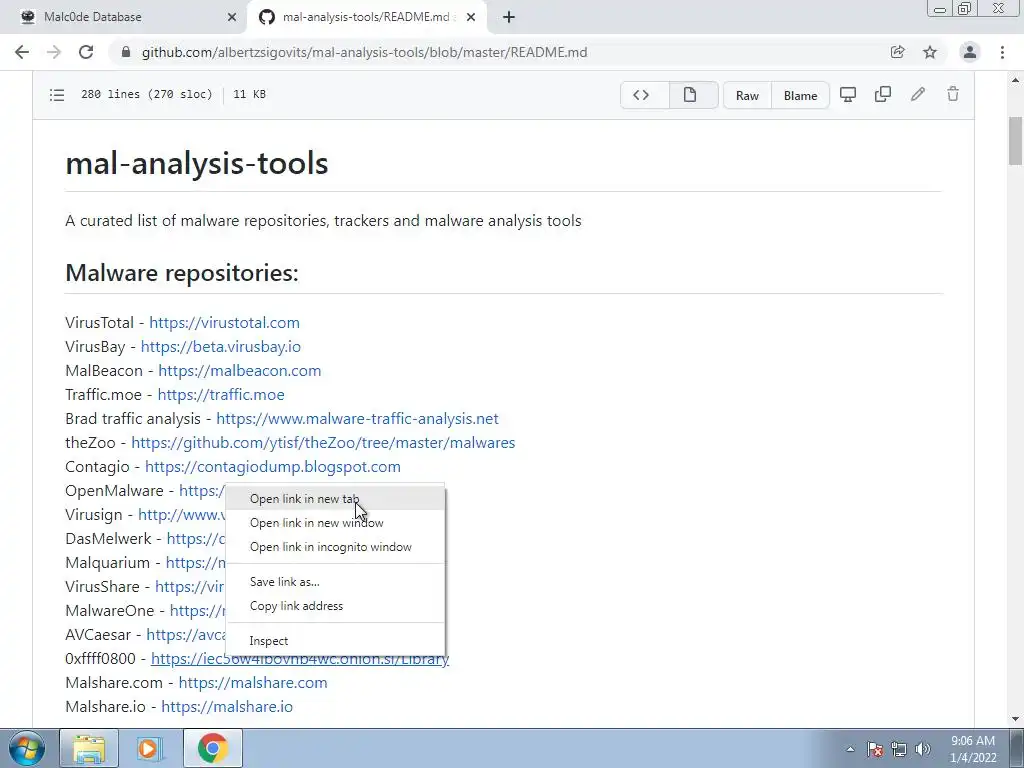Open Windows Media Player from taskbar
The image size is (1024, 768).
[x=150, y=748]
